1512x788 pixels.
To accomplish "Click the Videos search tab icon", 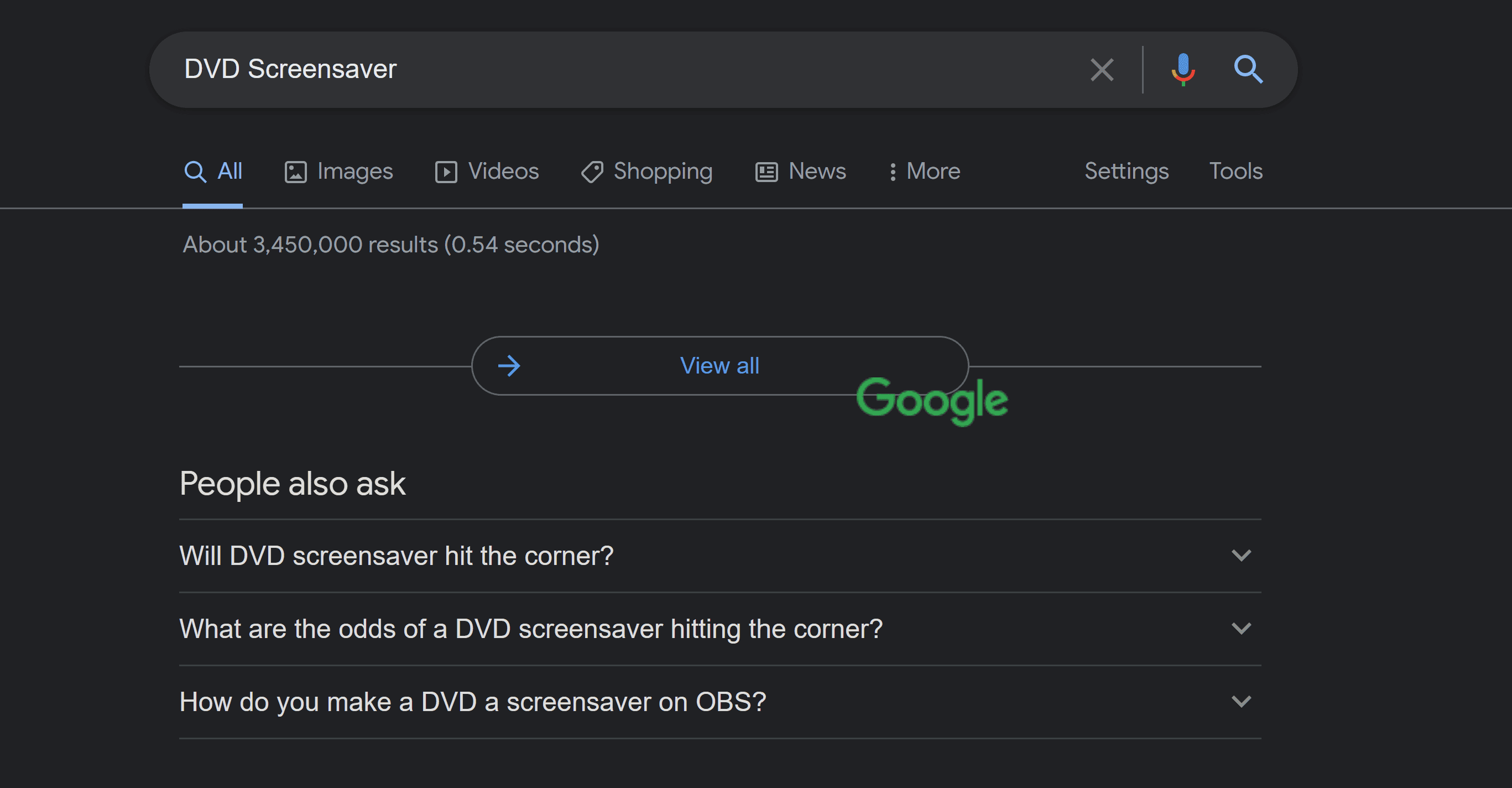I will 446,170.
